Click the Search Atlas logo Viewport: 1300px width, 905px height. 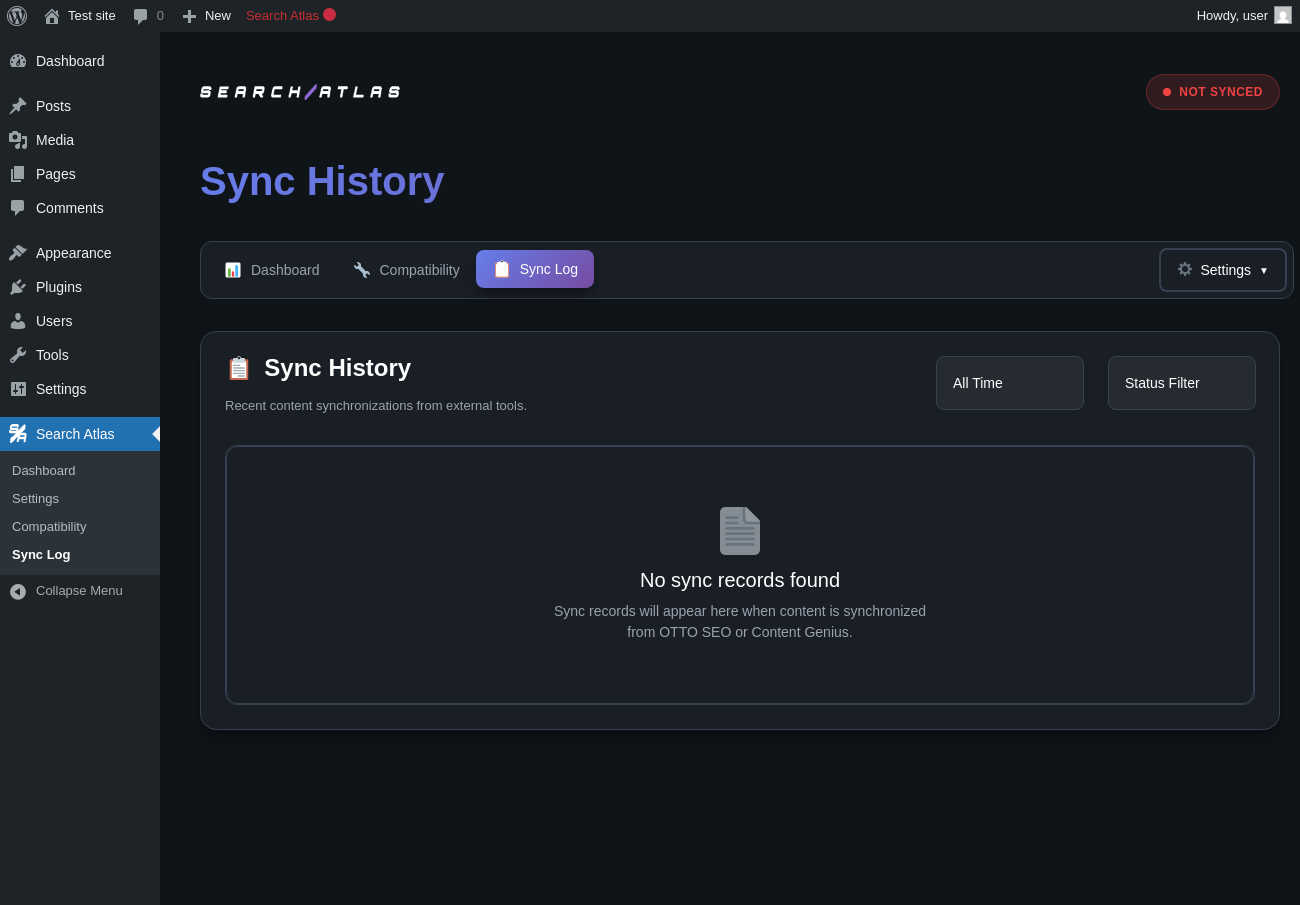(x=300, y=92)
